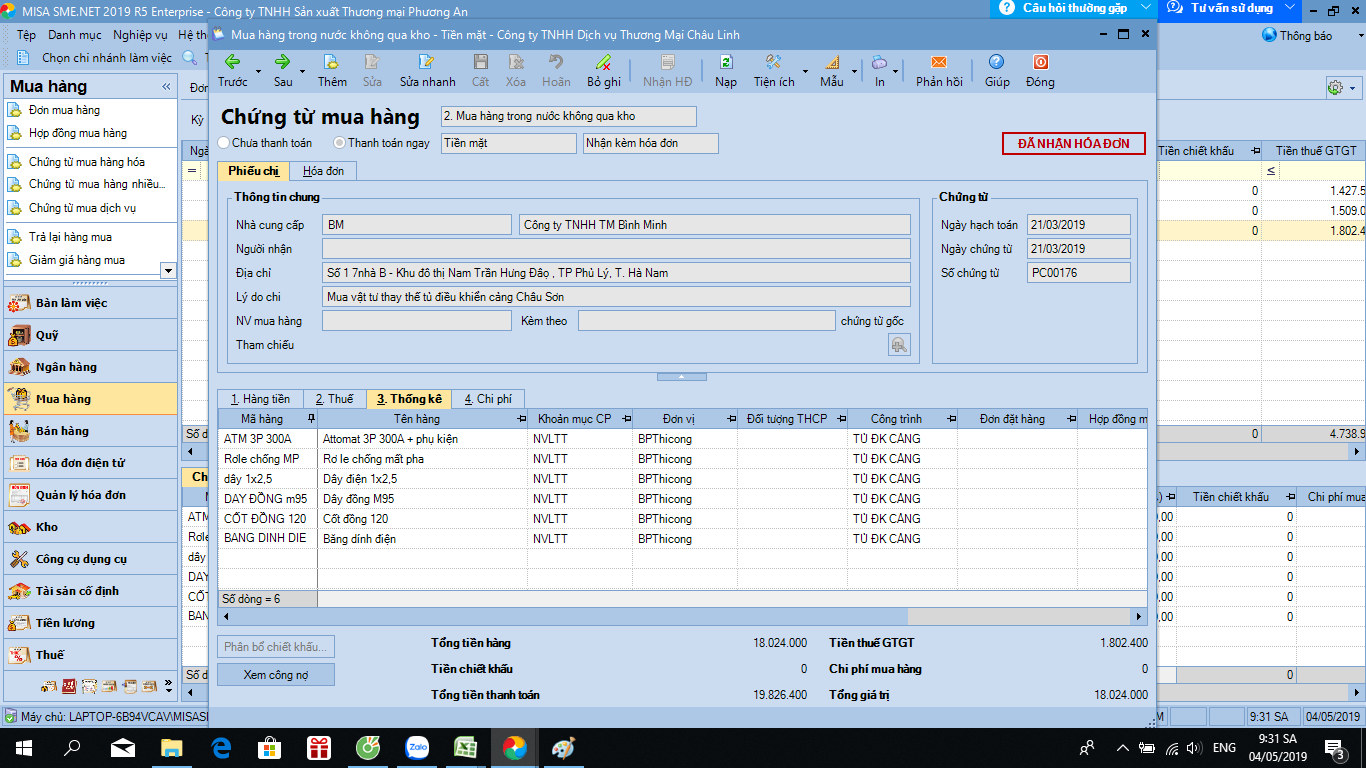Open Excel from the Windows taskbar
The height and width of the screenshot is (768, 1366).
[465, 747]
